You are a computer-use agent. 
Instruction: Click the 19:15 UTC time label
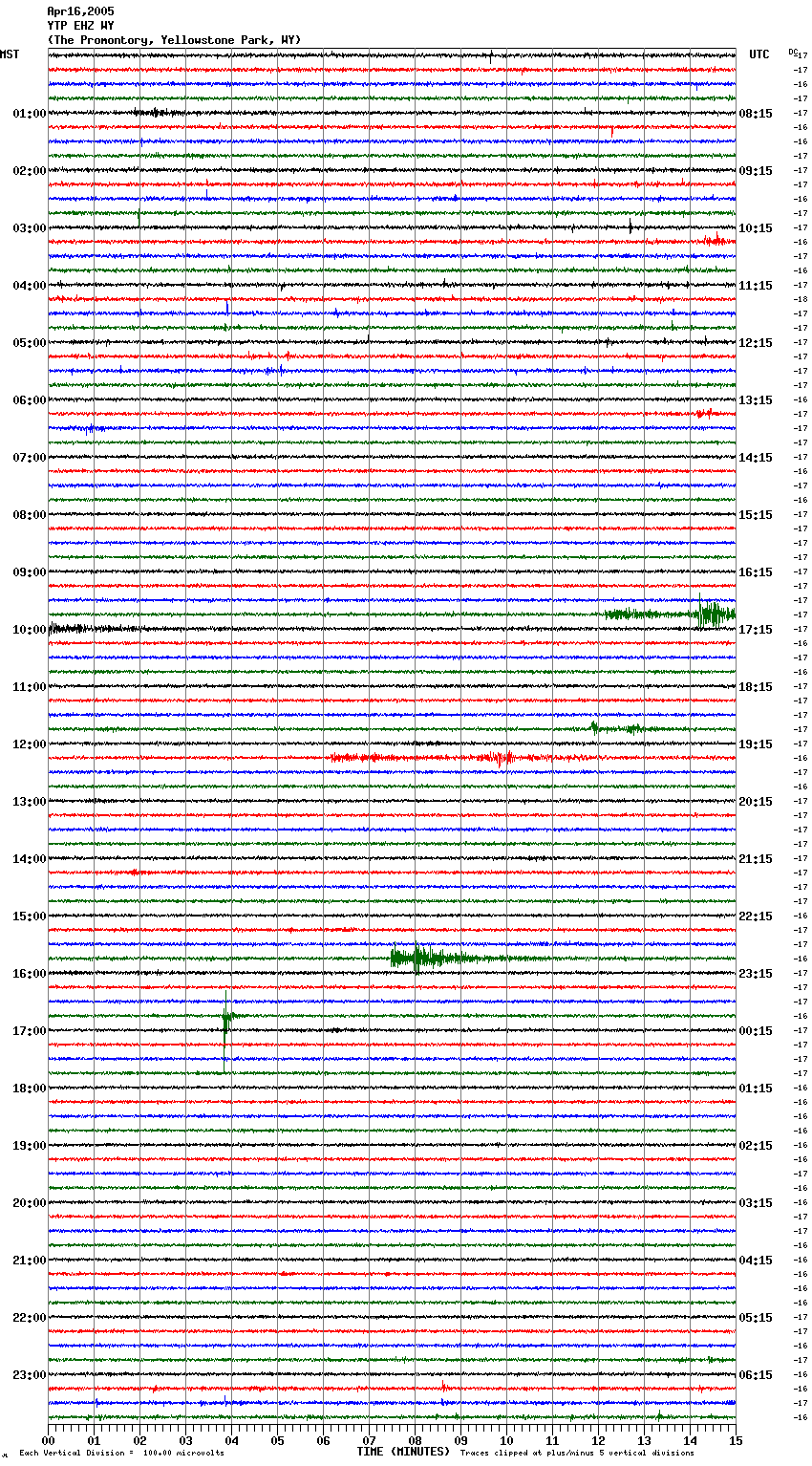tap(756, 744)
